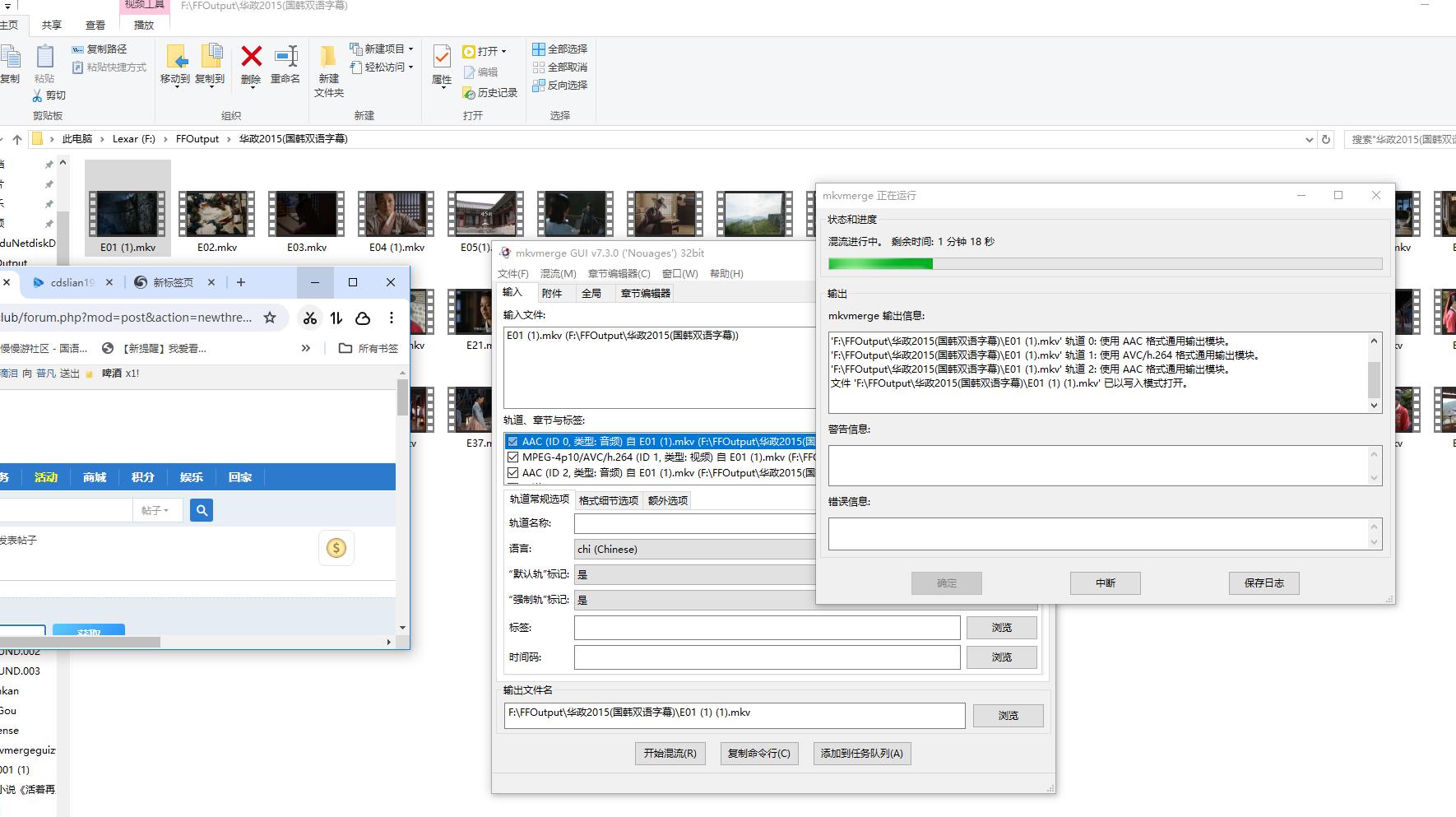Viewport: 1456px width, 817px height.
Task: Uncheck the AAC ID 0 audio track
Action: point(513,442)
